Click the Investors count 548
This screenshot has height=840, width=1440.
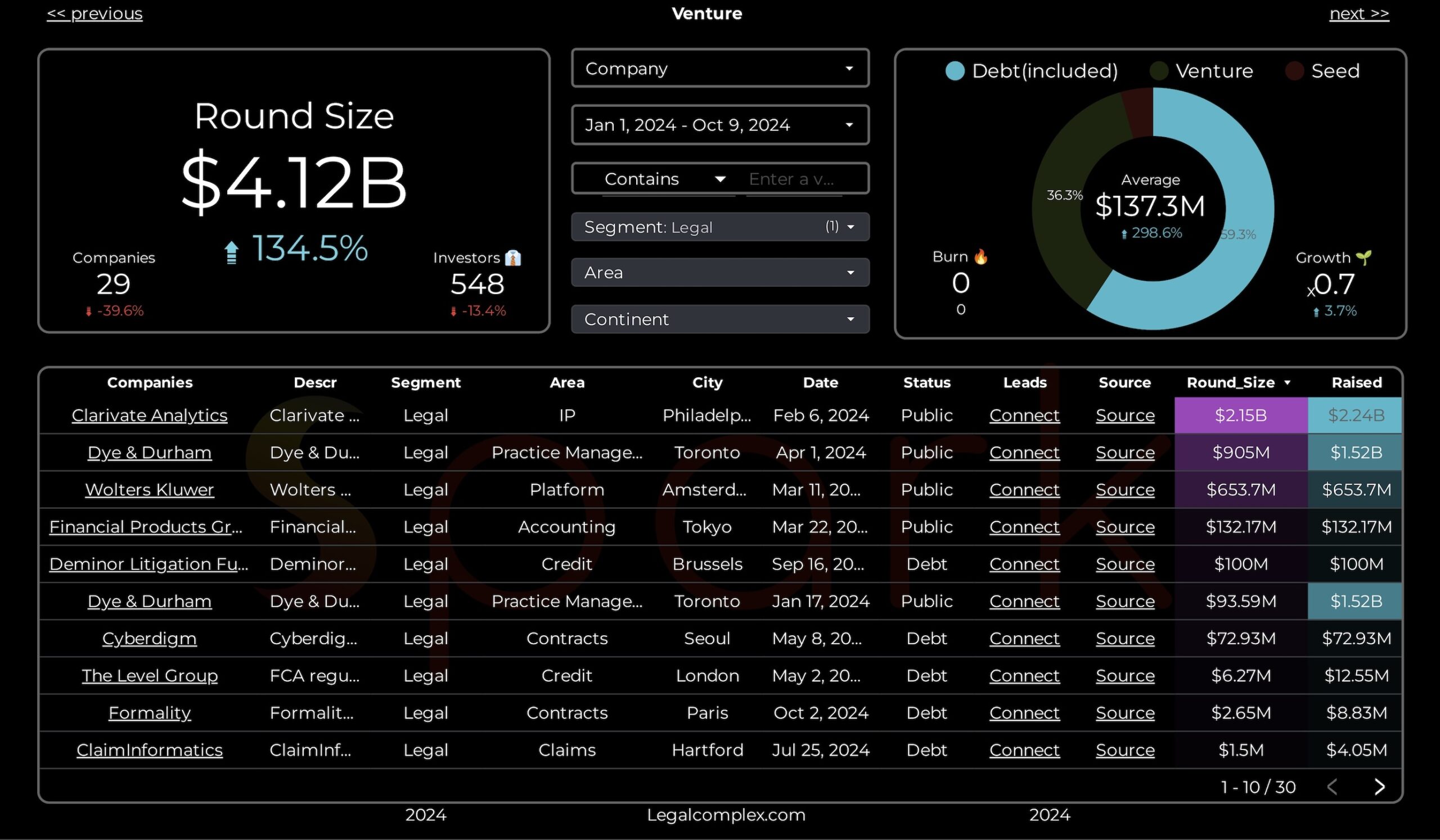477,284
